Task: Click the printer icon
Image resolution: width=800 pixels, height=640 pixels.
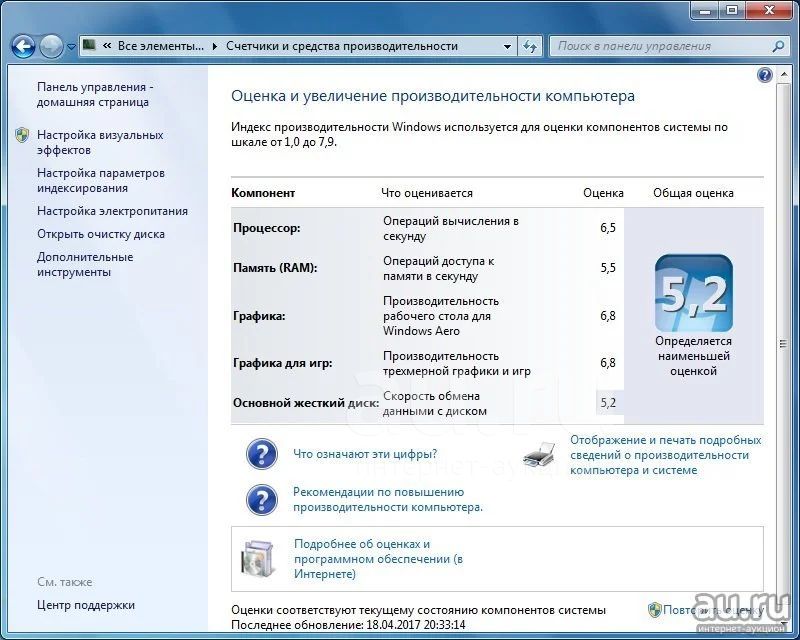Action: tap(539, 454)
